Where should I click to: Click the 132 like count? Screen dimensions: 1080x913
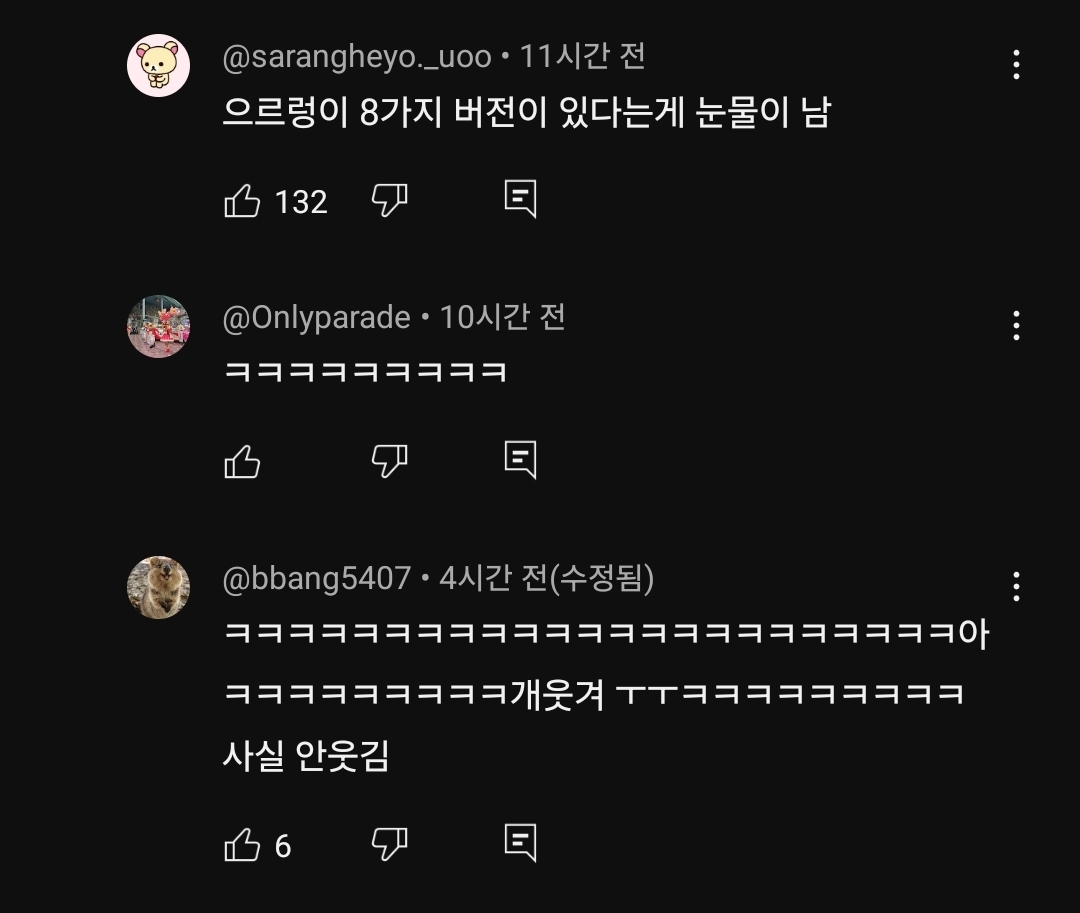tap(301, 202)
